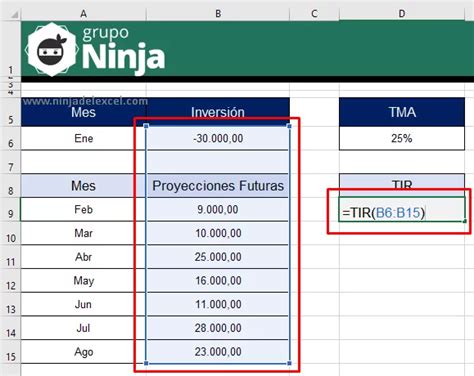Select row 6 header
The image size is (474, 376).
point(10,138)
